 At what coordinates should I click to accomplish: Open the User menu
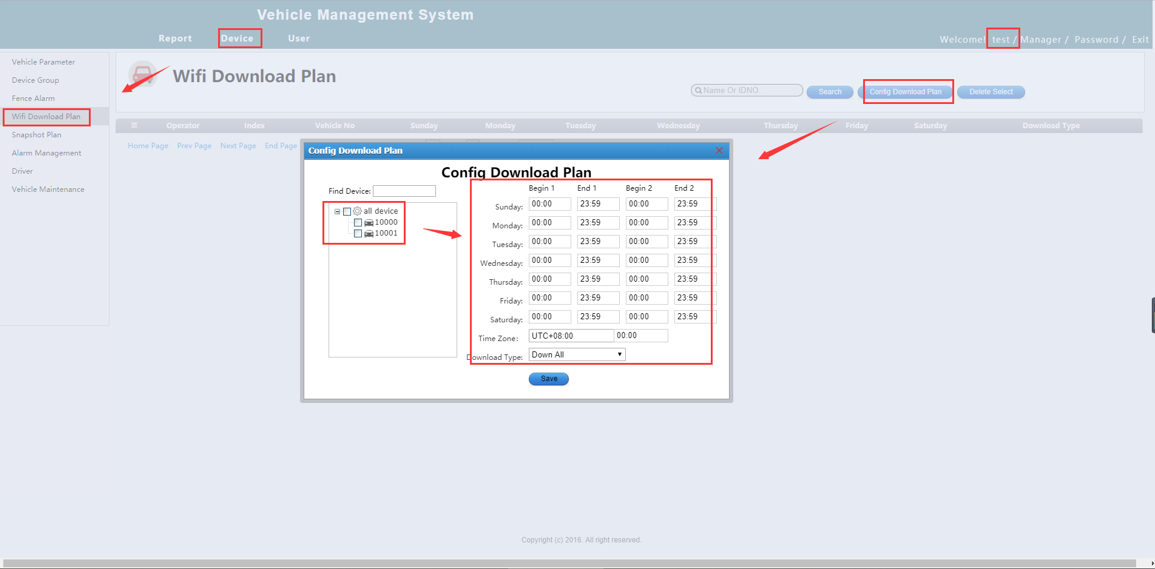click(299, 38)
